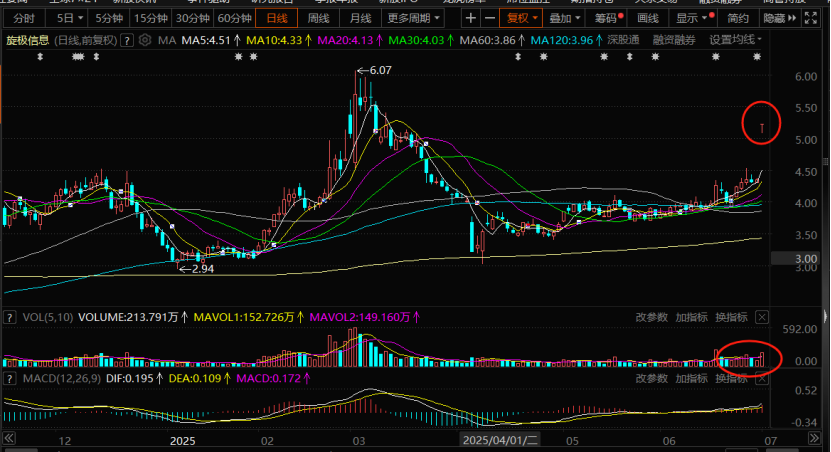Click 改参数 in the VOL panel

click(x=651, y=317)
